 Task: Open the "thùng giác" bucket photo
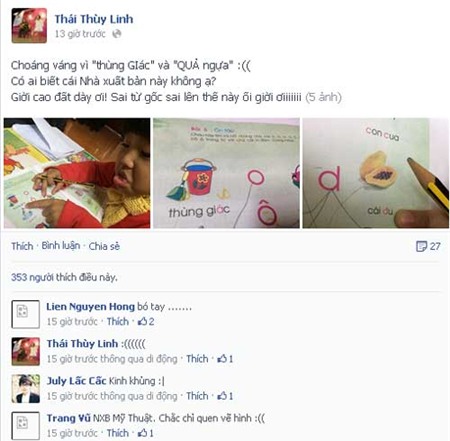(x=226, y=173)
